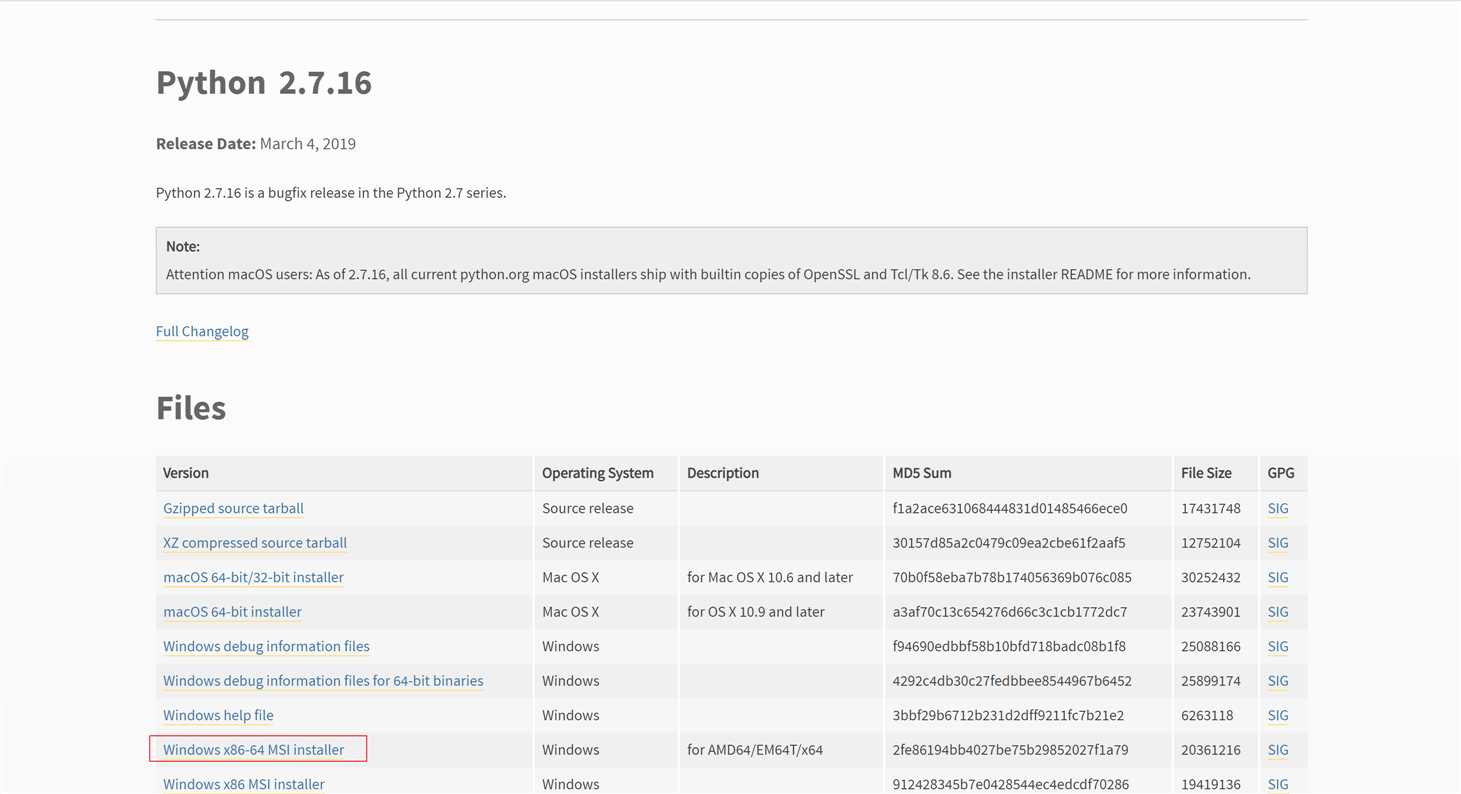Click the Release Date March 4, 2019 text
Viewport: 1461px width, 794px height.
pos(256,143)
